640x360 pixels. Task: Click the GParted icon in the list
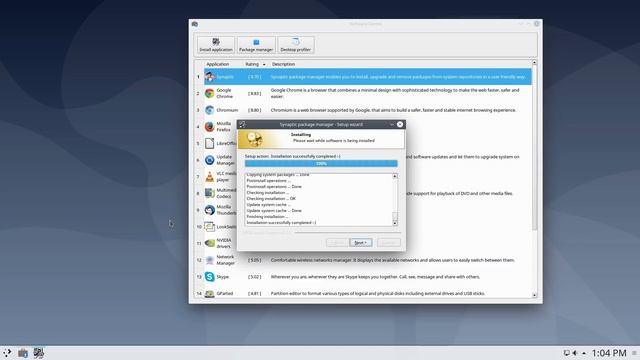(210, 293)
